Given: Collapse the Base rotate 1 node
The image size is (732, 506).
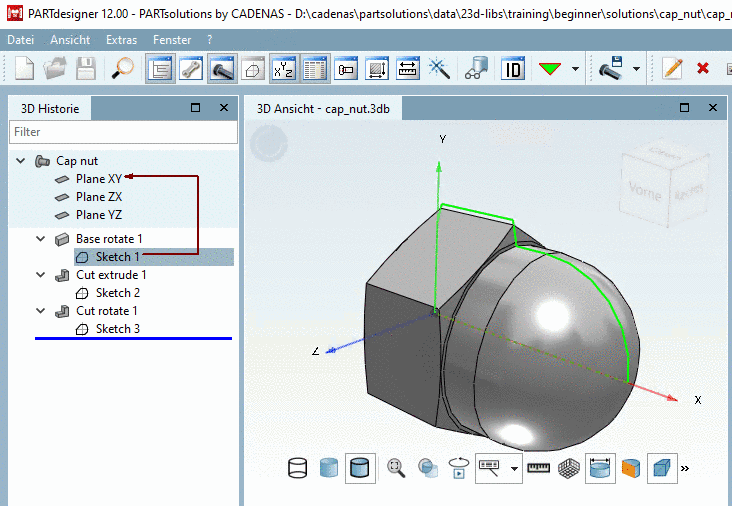Looking at the screenshot, I should pyautogui.click(x=41, y=239).
